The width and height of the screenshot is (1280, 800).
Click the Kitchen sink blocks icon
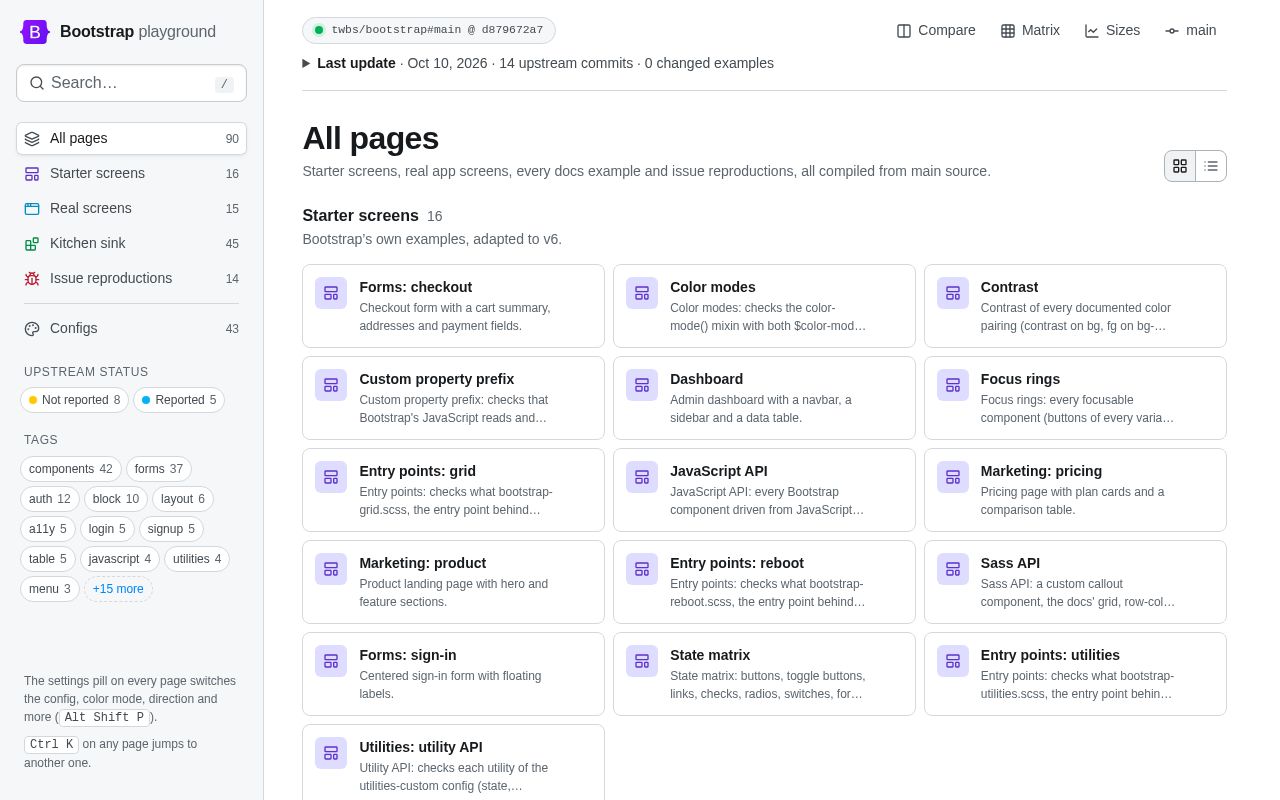pyautogui.click(x=32, y=244)
